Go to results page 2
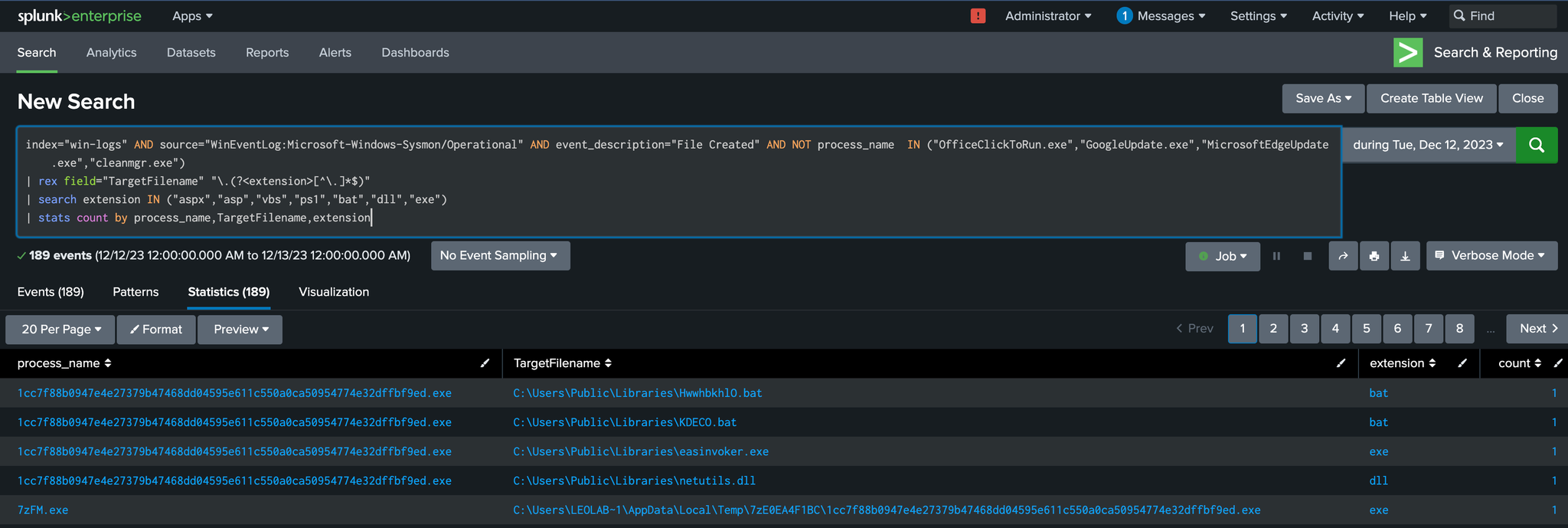The image size is (1568, 528). [x=1273, y=329]
